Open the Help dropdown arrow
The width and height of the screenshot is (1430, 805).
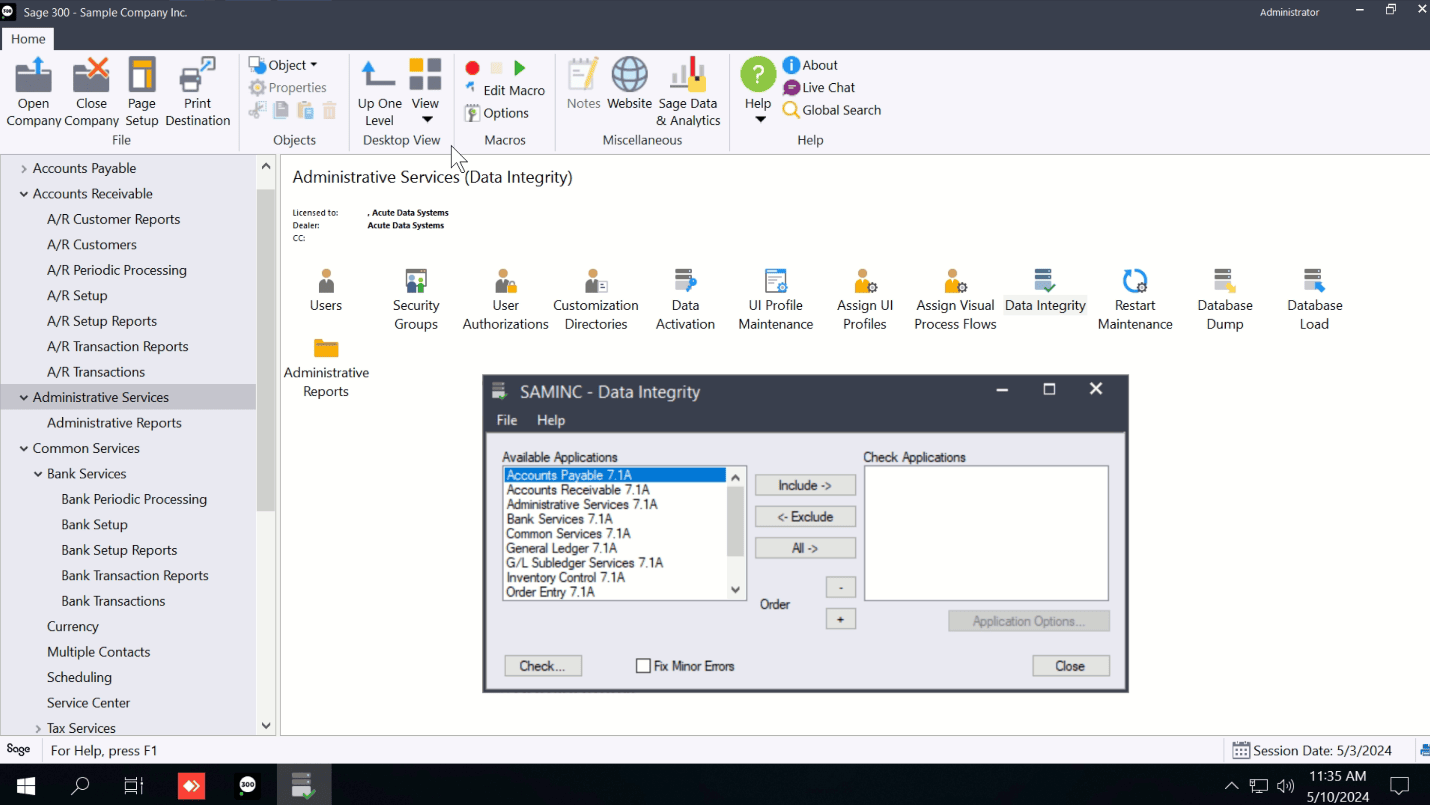tap(759, 119)
